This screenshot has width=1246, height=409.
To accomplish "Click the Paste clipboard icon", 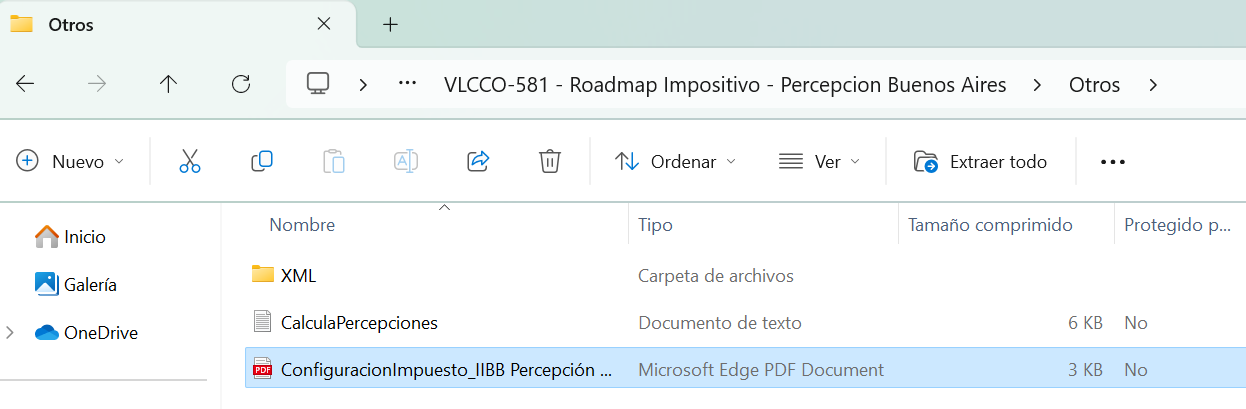I will tap(334, 161).
